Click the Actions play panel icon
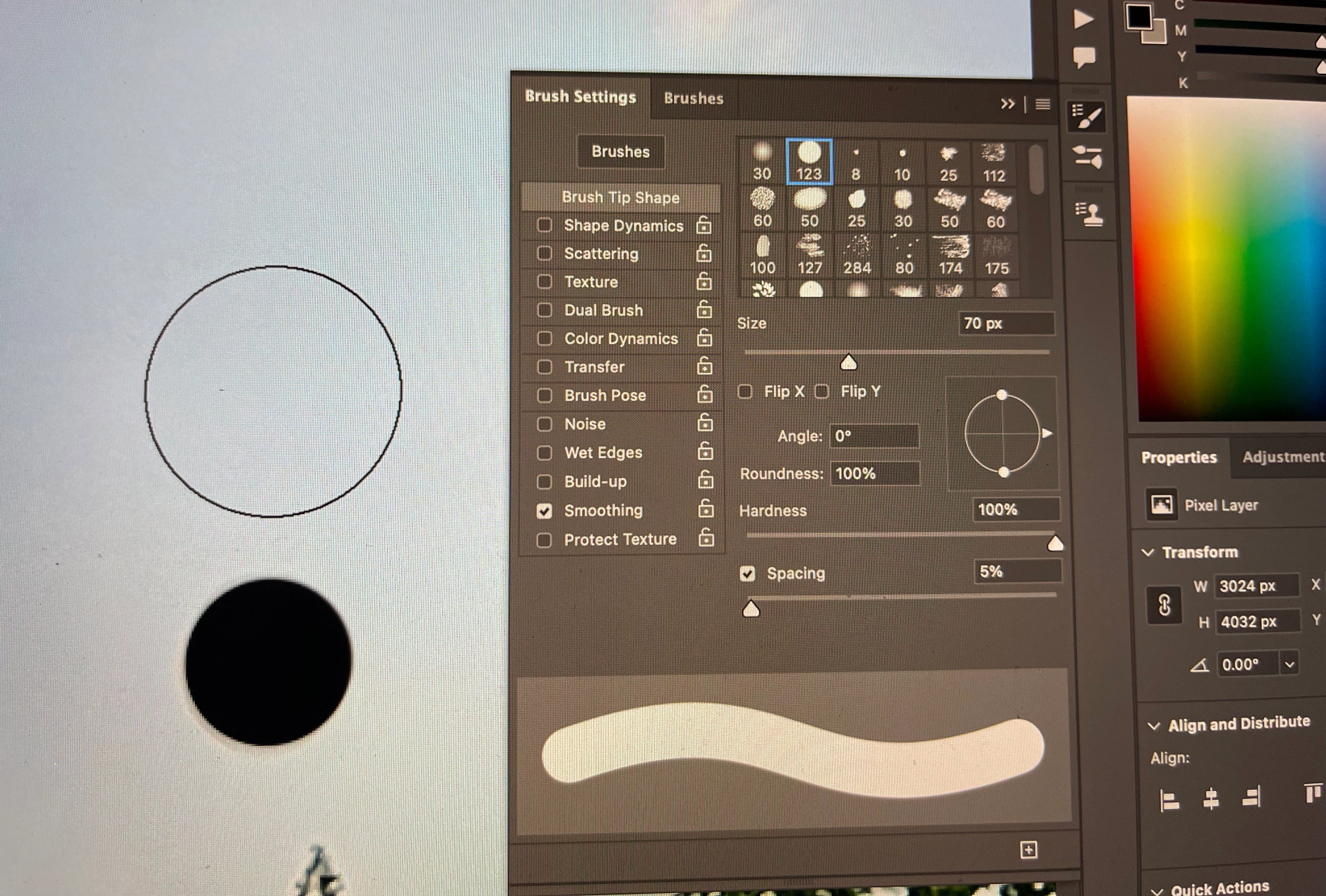Screen dimensions: 1326x896 [x=1083, y=19]
